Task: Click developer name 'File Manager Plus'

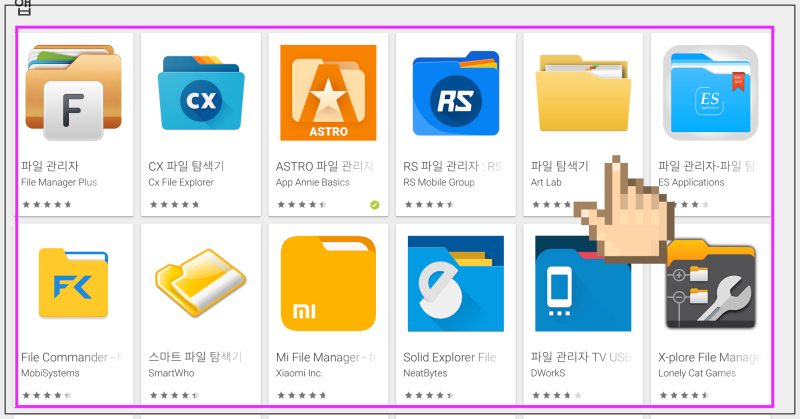Action: coord(59,182)
